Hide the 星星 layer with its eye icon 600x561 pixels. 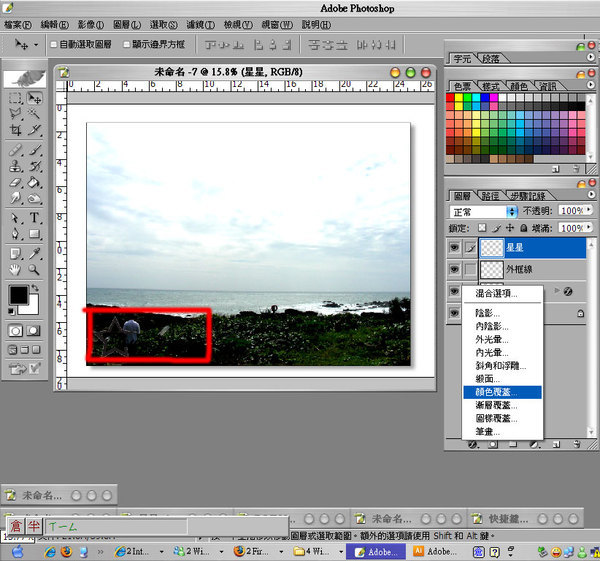pos(454,248)
